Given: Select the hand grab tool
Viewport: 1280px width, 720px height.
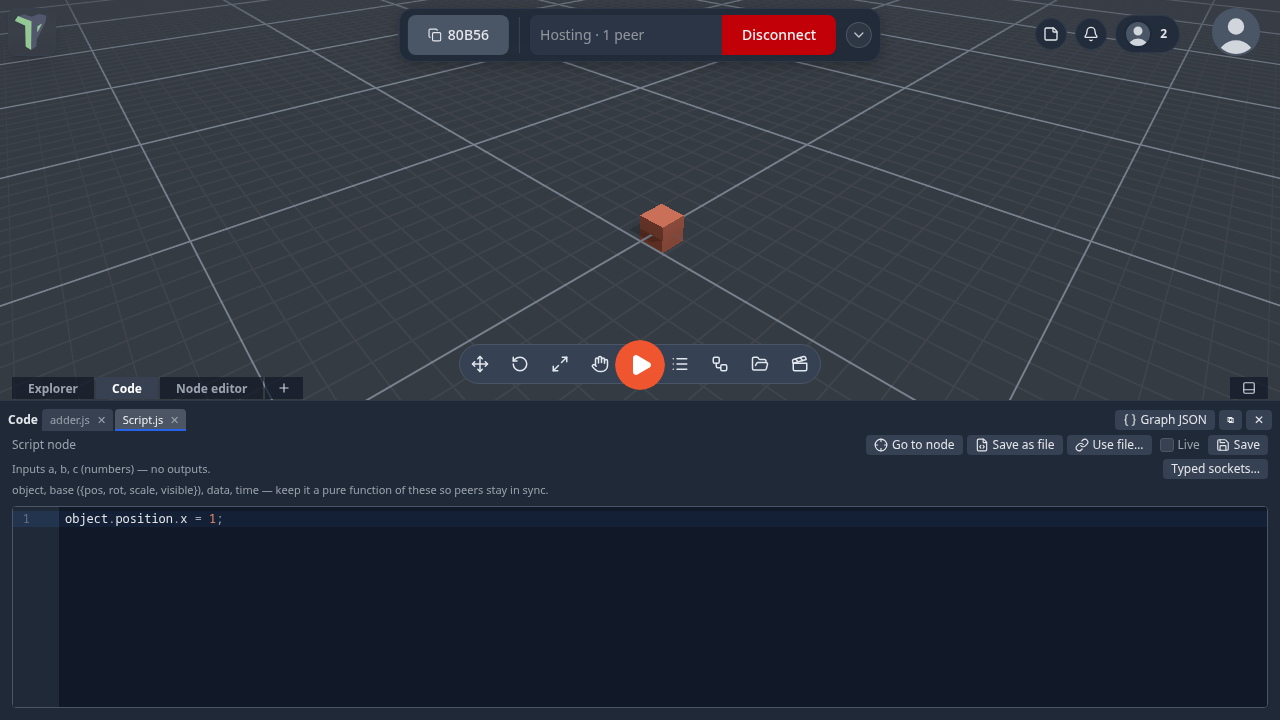Looking at the screenshot, I should pos(600,364).
